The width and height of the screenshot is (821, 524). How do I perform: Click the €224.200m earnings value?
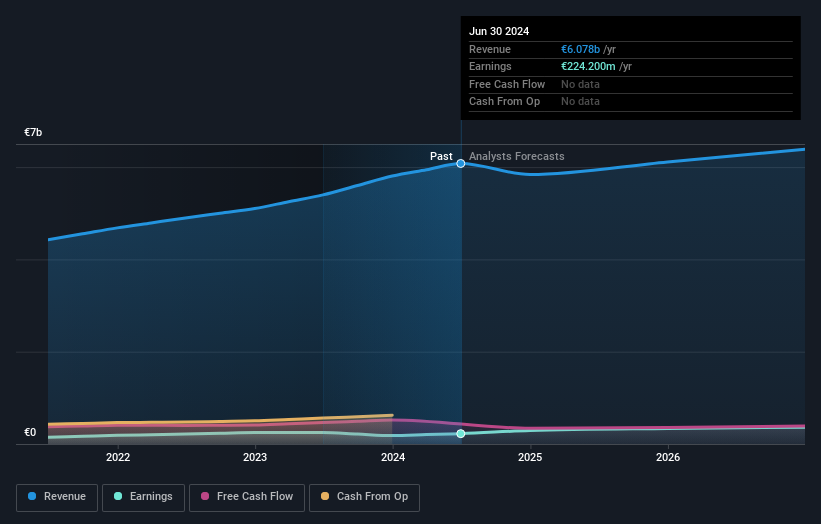(588, 66)
